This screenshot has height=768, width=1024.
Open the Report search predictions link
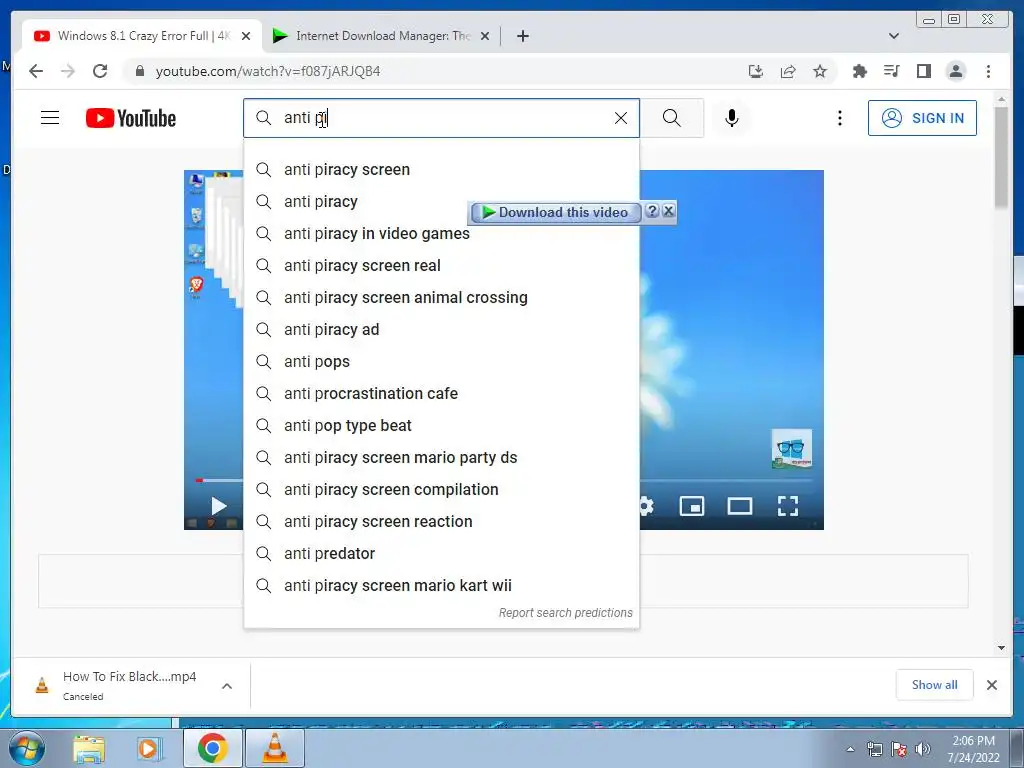[566, 613]
